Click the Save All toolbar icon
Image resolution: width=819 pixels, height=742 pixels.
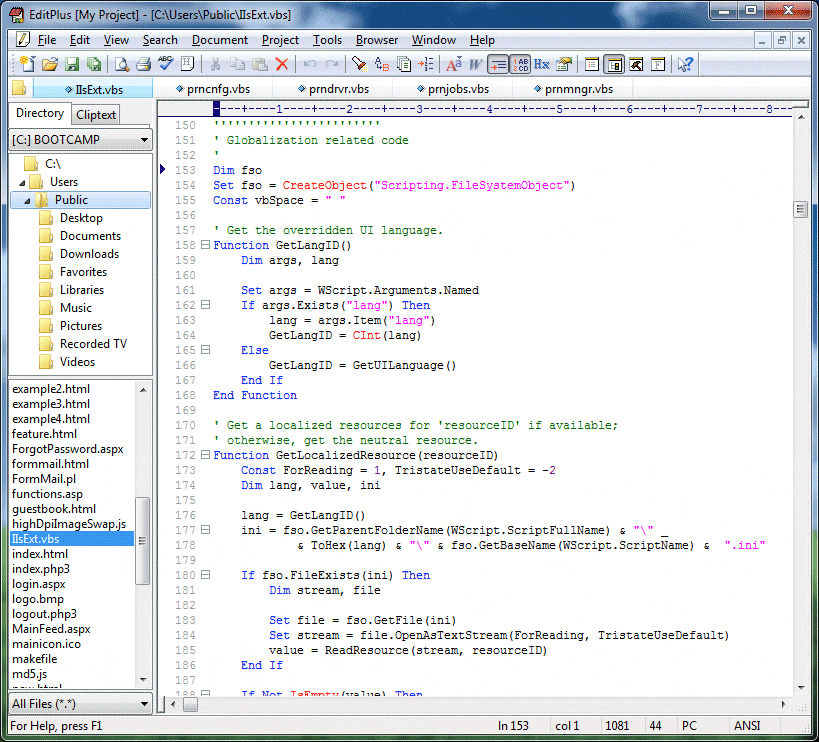pos(94,64)
